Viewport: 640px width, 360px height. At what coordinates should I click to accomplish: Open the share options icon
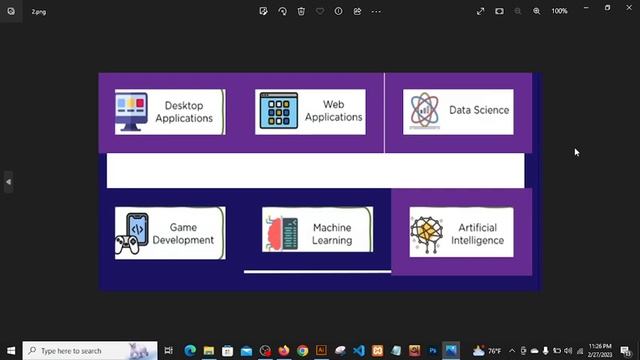(357, 11)
